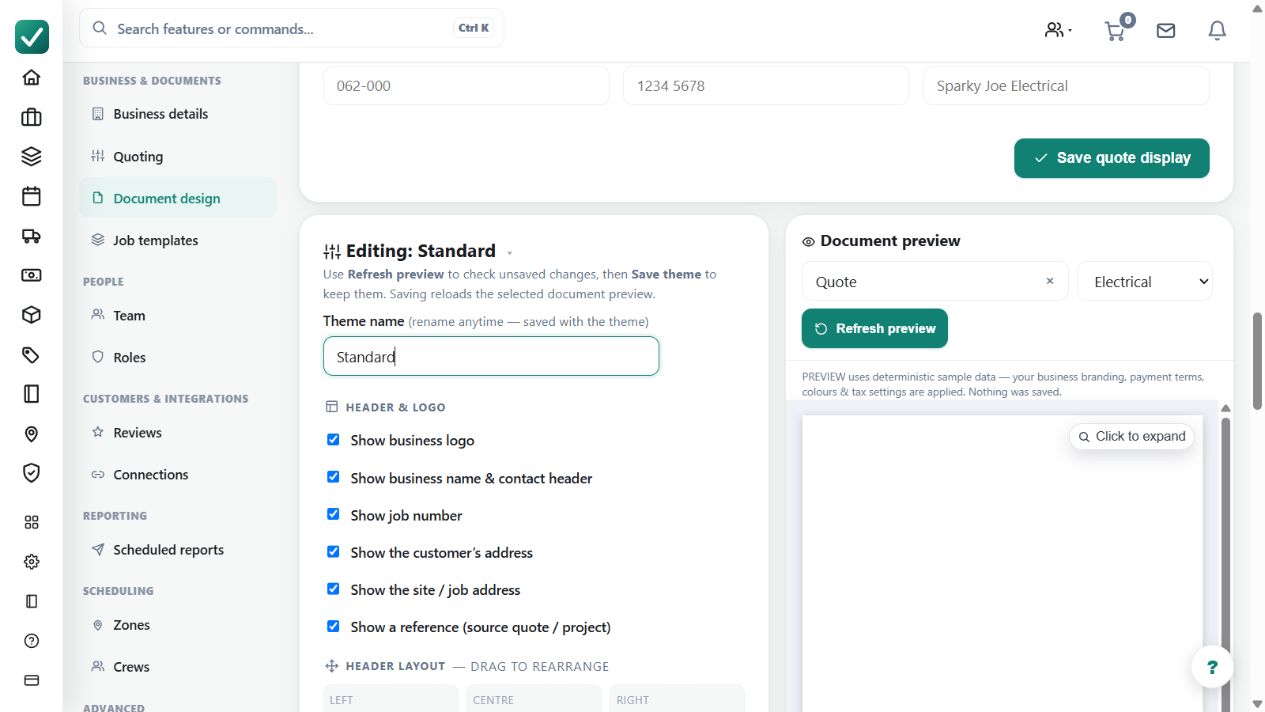Open the mail envelope icon
Image resolution: width=1265 pixels, height=712 pixels.
1166,31
